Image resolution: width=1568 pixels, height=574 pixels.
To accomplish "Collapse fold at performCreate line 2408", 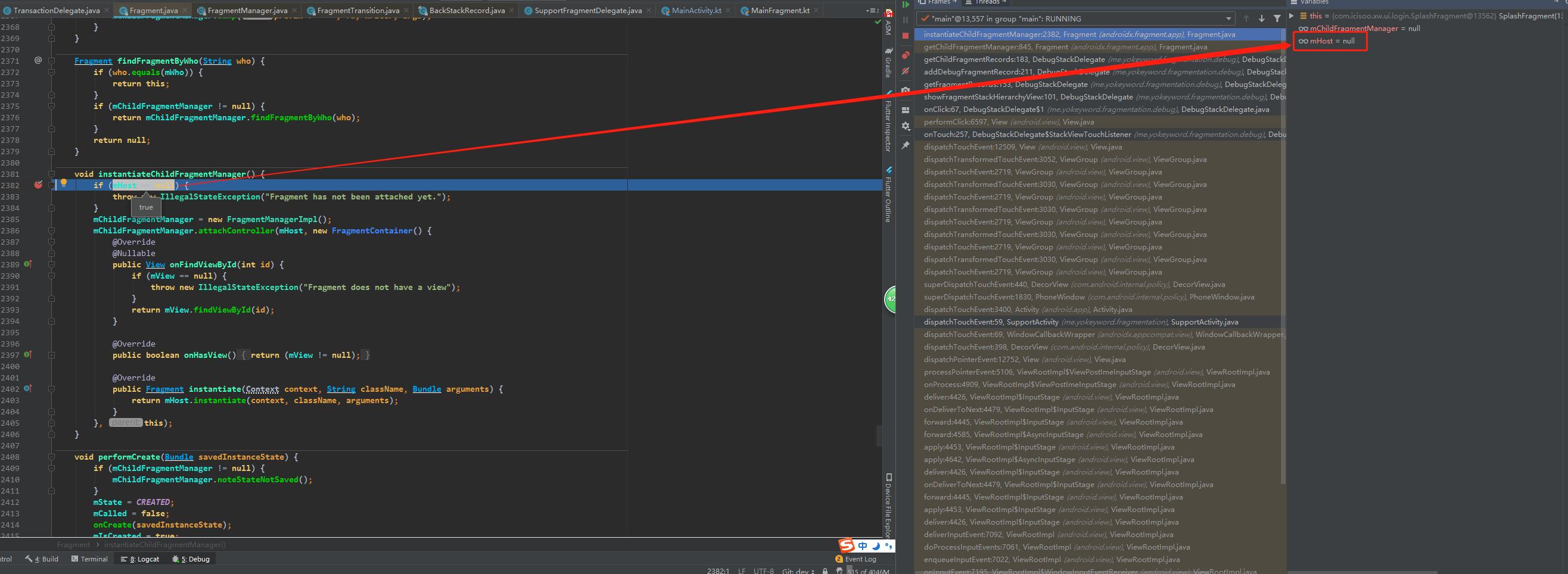I will [x=52, y=457].
